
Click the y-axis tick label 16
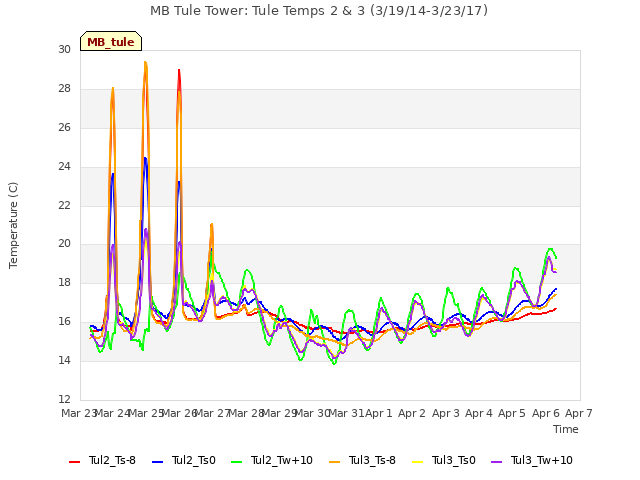click(x=64, y=322)
